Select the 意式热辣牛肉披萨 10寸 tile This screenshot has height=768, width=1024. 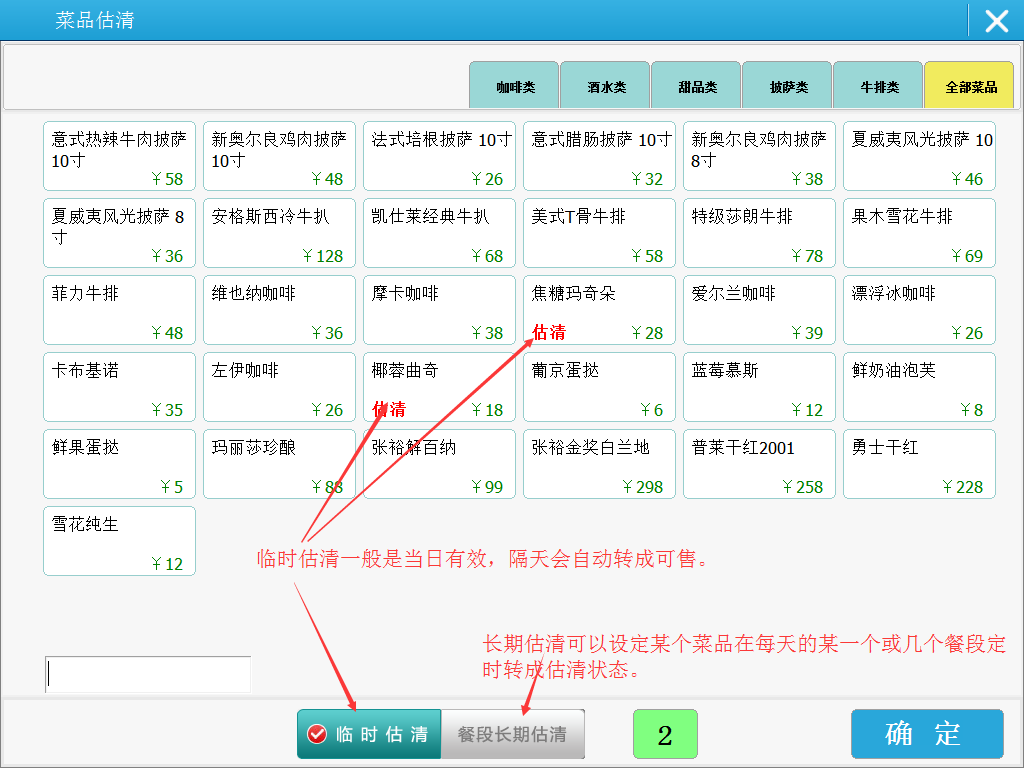(119, 155)
